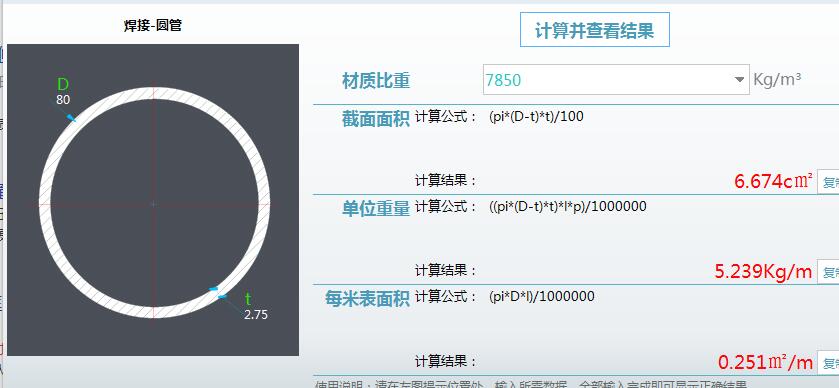Click the 截面面积 heading
839x388 pixels.
coord(376,119)
